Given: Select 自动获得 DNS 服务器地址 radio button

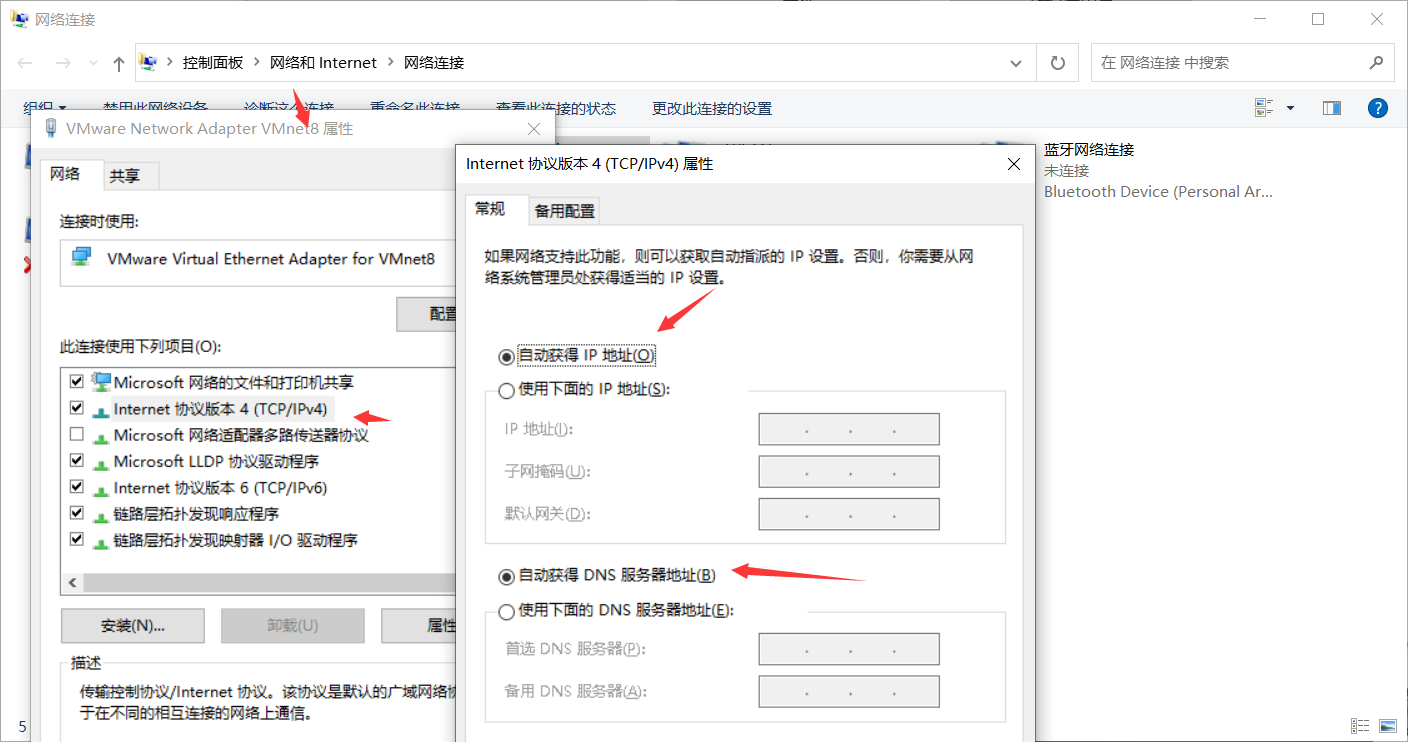Looking at the screenshot, I should pos(506,576).
